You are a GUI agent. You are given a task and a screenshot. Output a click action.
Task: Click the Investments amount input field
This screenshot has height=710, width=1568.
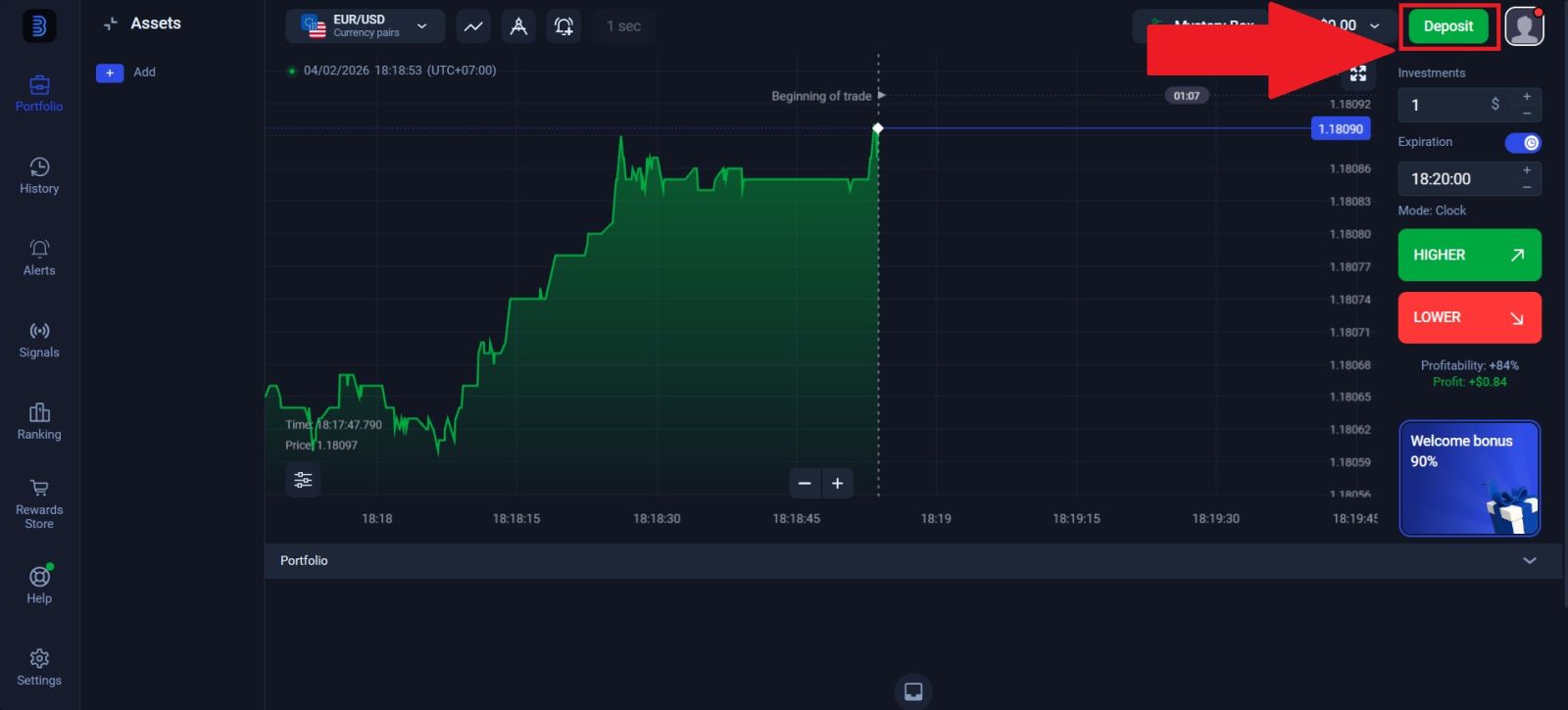point(1448,105)
